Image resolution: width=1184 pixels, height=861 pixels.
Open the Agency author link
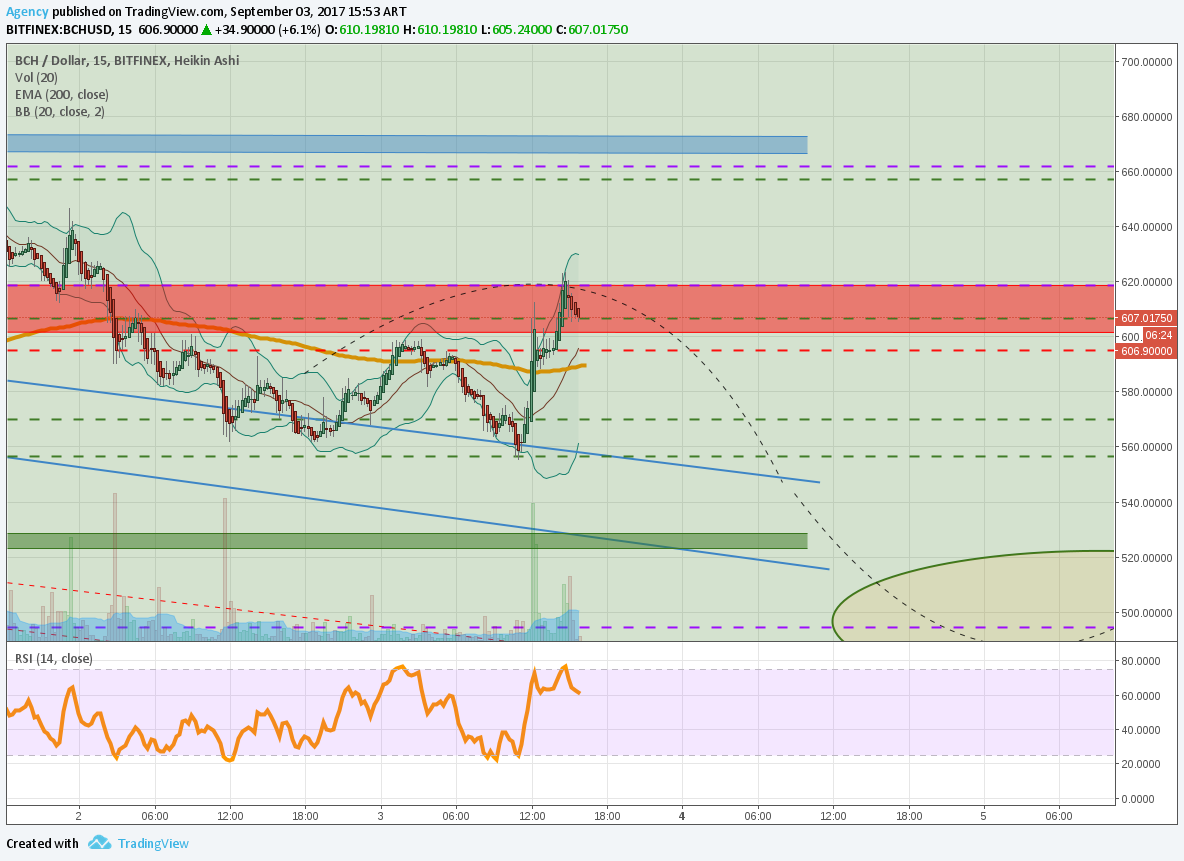27,11
